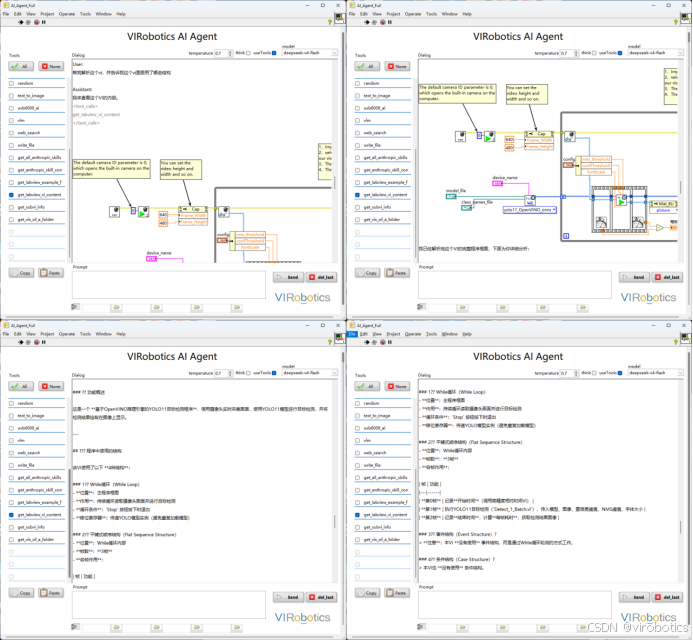Open the model dropdown in top-left window

[335, 53]
